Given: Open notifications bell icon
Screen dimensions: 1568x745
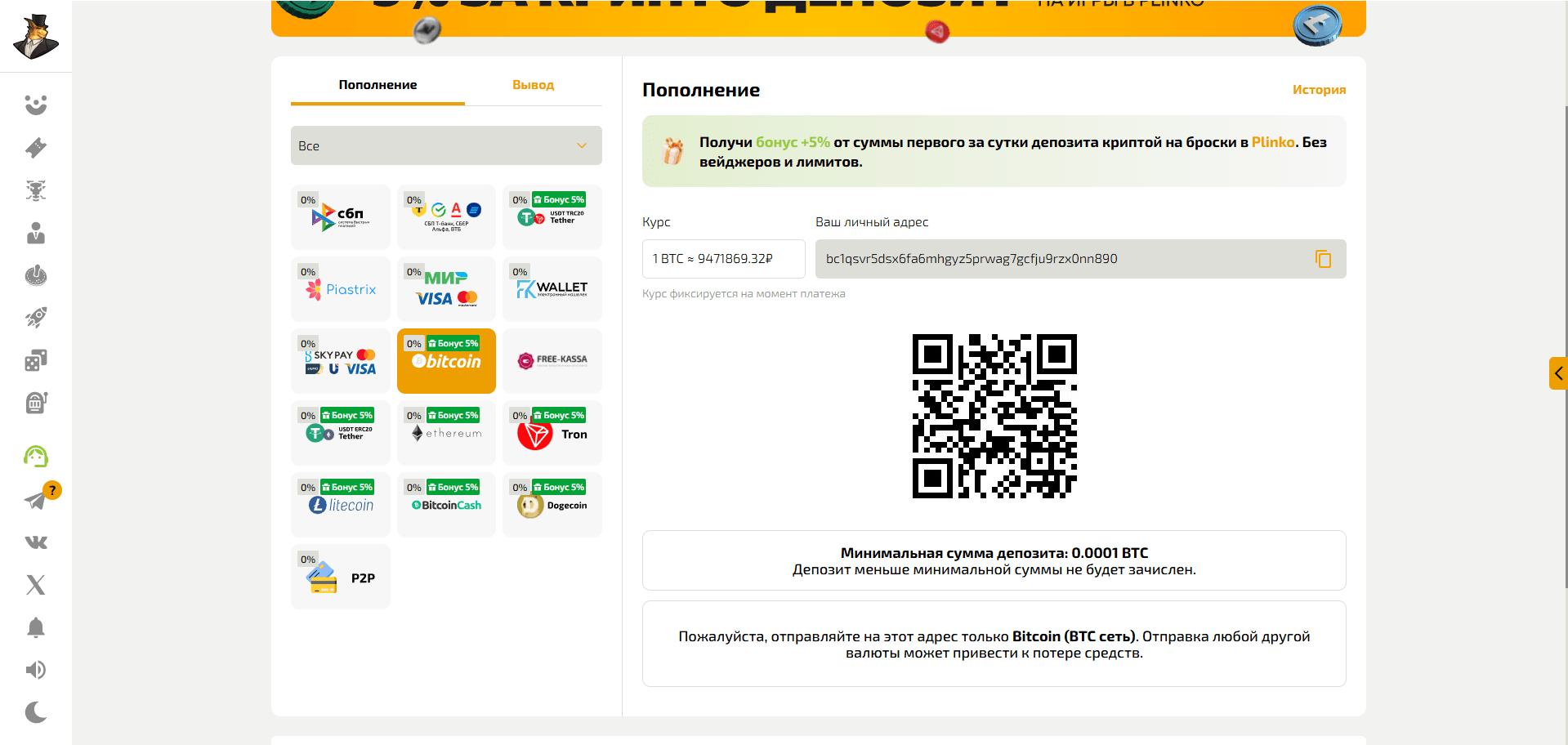Looking at the screenshot, I should 36,627.
